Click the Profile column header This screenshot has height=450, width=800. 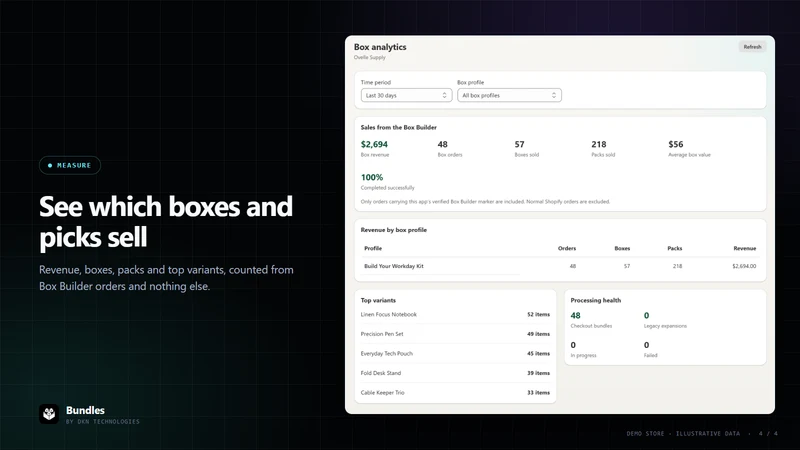click(x=373, y=248)
